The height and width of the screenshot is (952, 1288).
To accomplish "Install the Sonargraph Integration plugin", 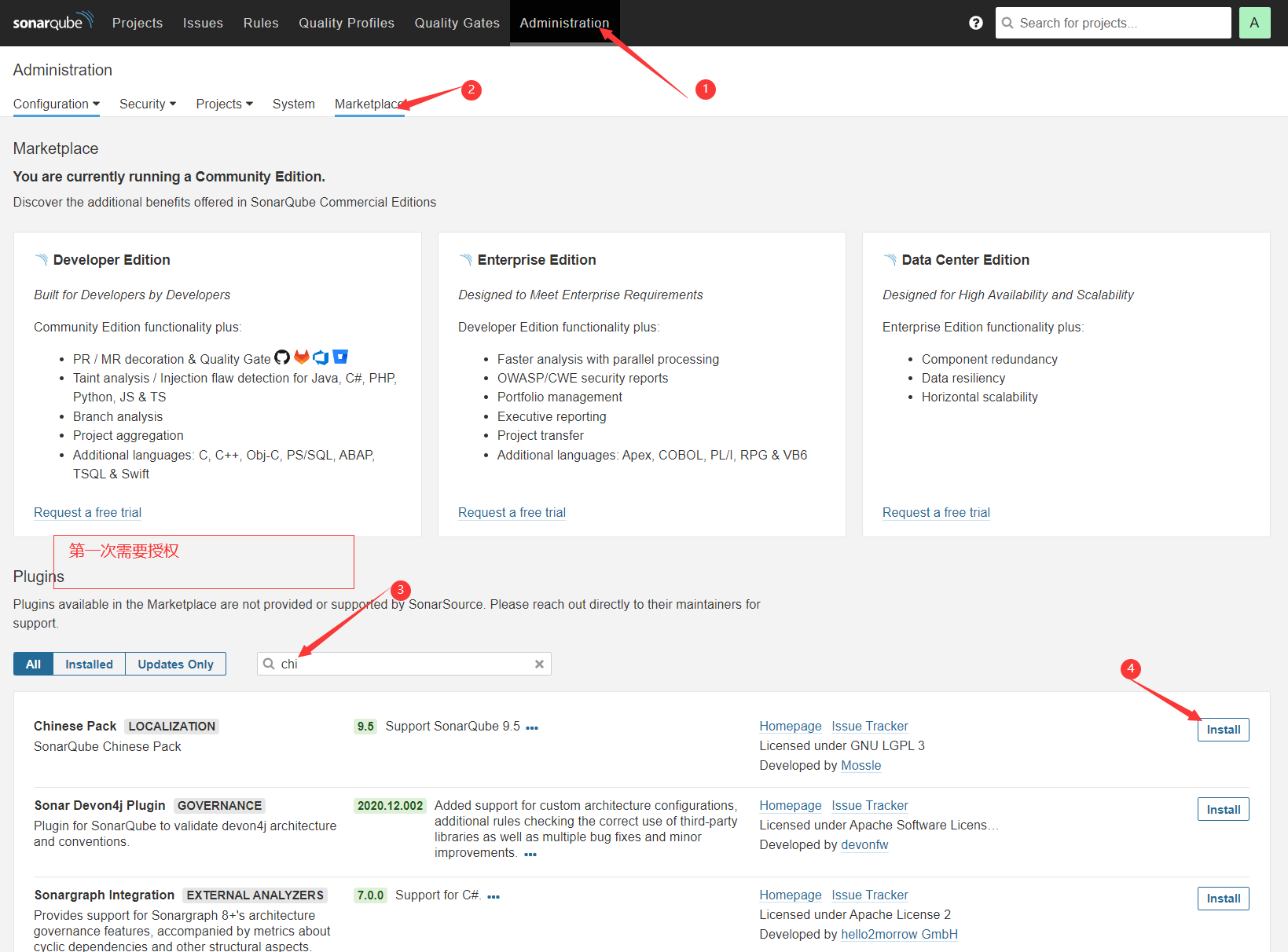I will pyautogui.click(x=1223, y=899).
